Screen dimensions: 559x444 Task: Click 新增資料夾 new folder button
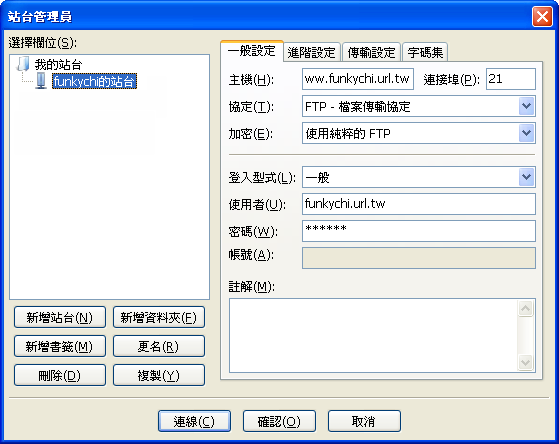click(159, 317)
